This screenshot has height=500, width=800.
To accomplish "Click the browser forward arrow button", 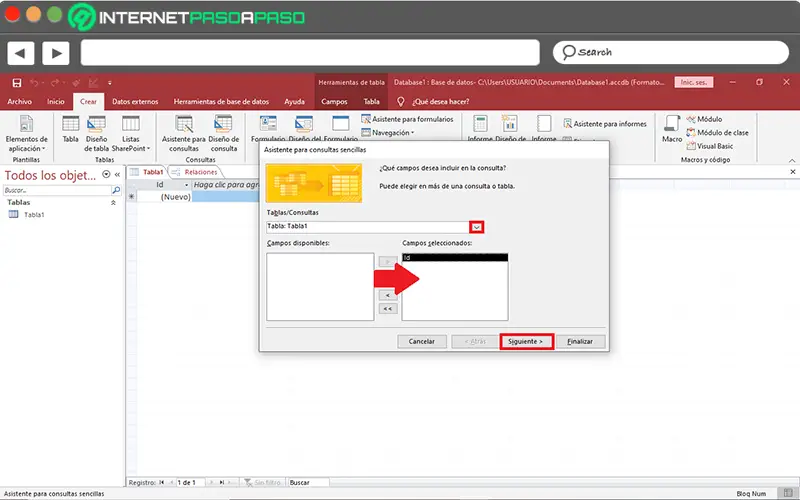I will click(56, 53).
